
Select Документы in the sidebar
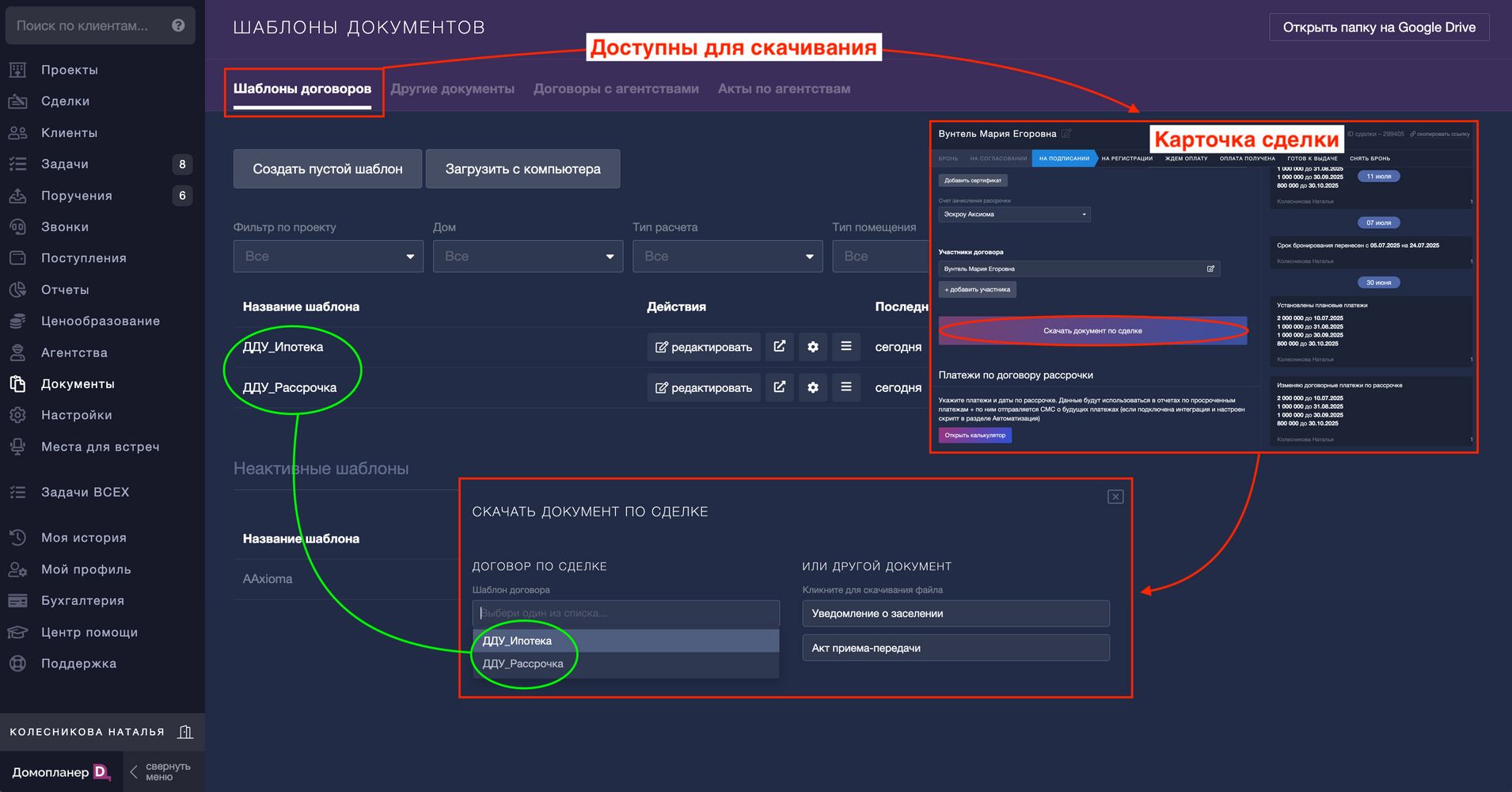(x=78, y=384)
